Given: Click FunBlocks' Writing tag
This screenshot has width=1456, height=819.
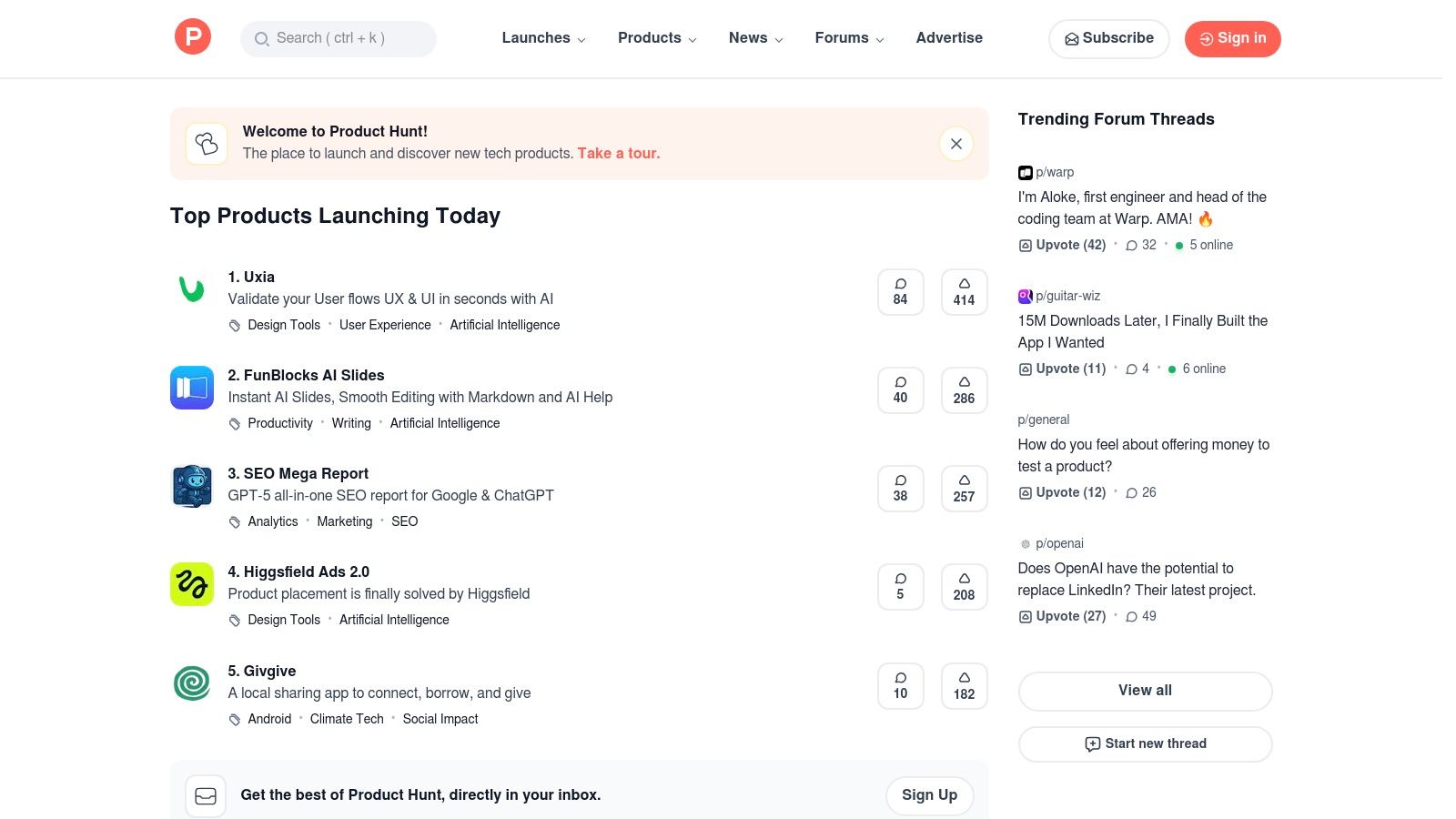Looking at the screenshot, I should pyautogui.click(x=351, y=423).
